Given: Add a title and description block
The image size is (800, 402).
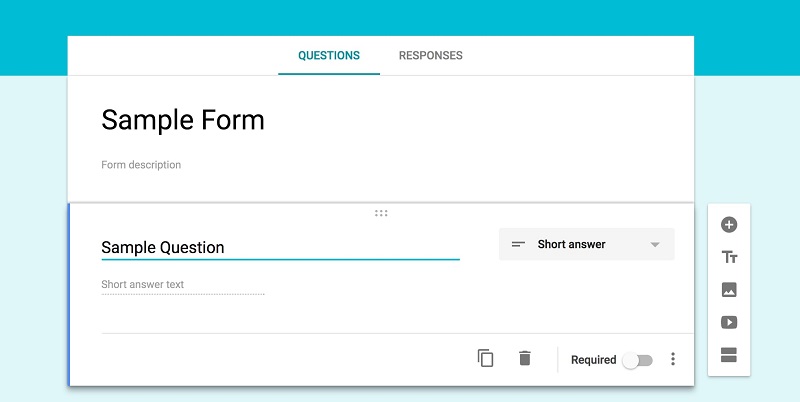Looking at the screenshot, I should (x=729, y=257).
